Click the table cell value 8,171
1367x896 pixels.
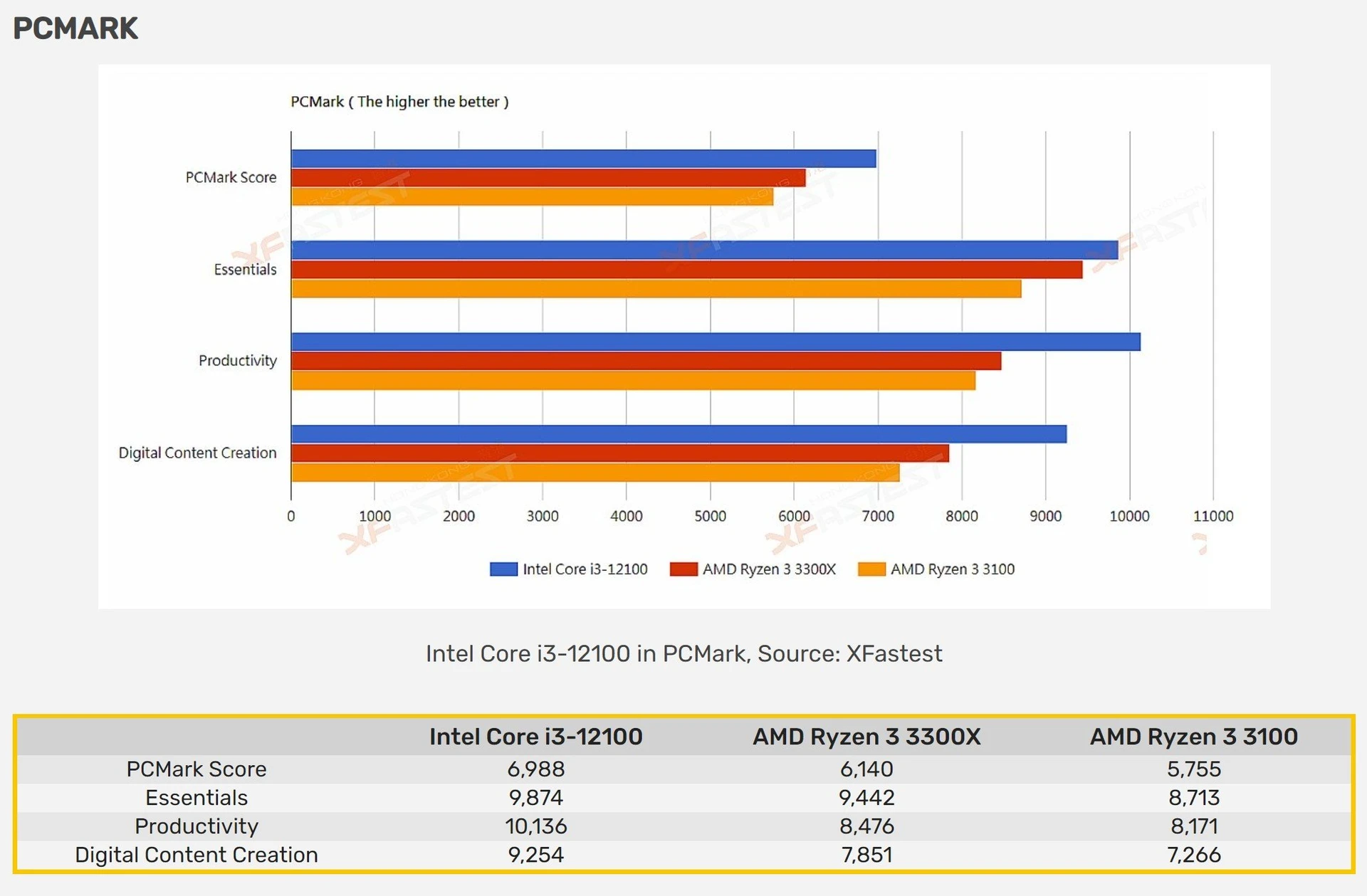coord(1194,826)
